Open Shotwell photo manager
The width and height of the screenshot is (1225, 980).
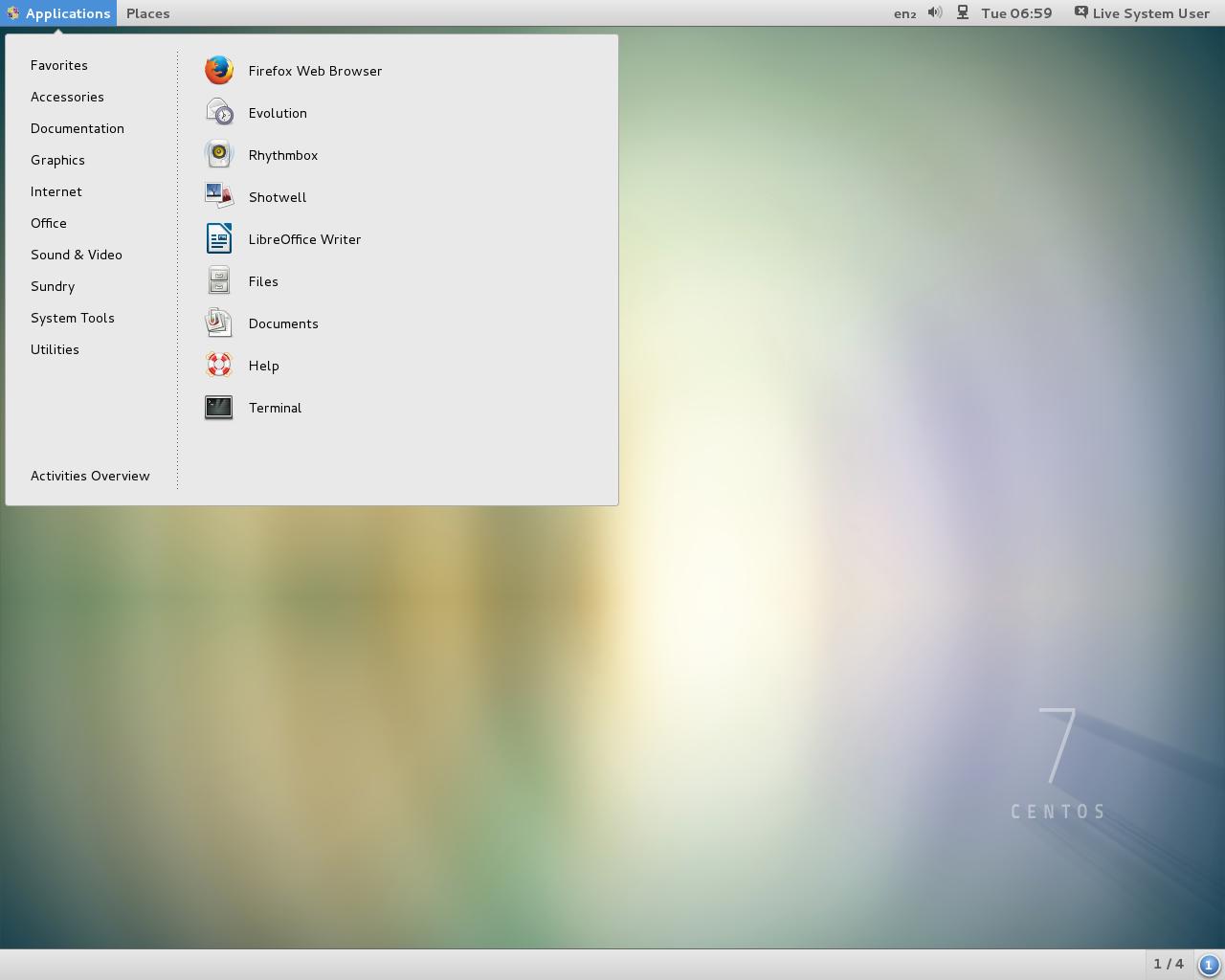pyautogui.click(x=277, y=197)
